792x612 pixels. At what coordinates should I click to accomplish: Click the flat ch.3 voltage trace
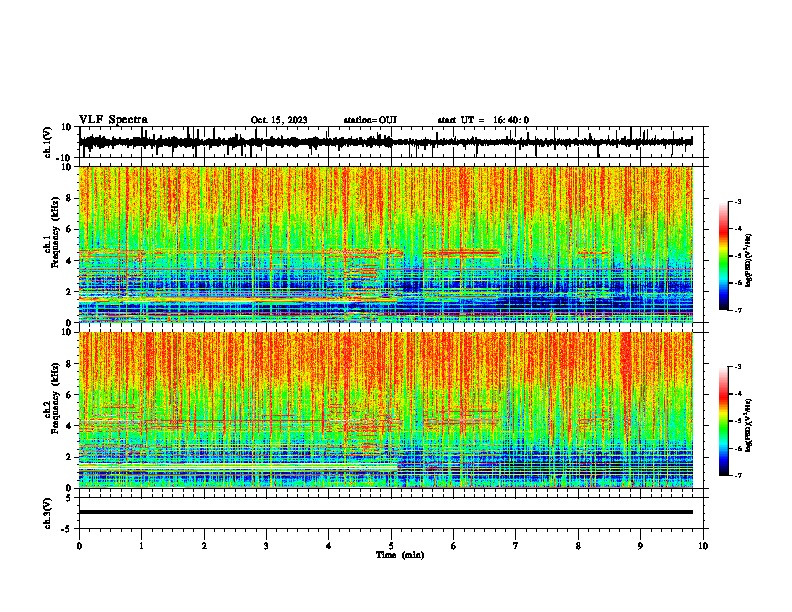tap(385, 512)
